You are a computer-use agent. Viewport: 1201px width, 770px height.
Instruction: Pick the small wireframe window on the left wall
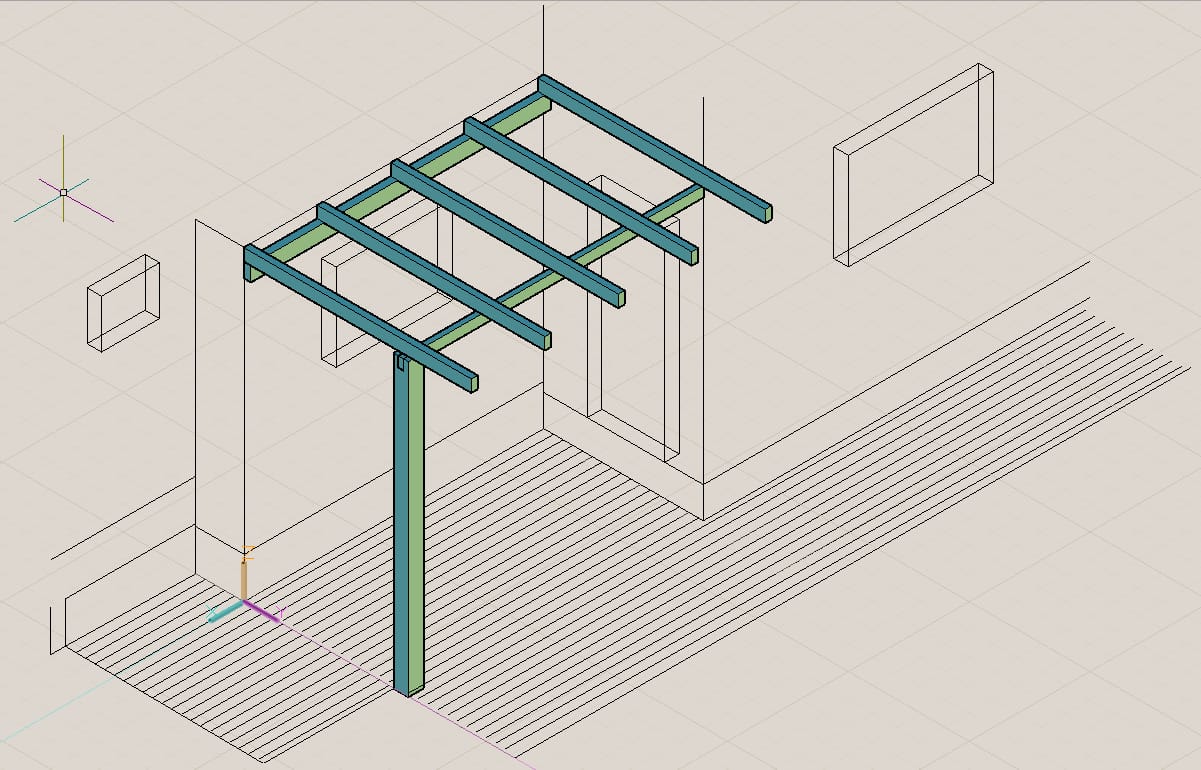point(123,303)
